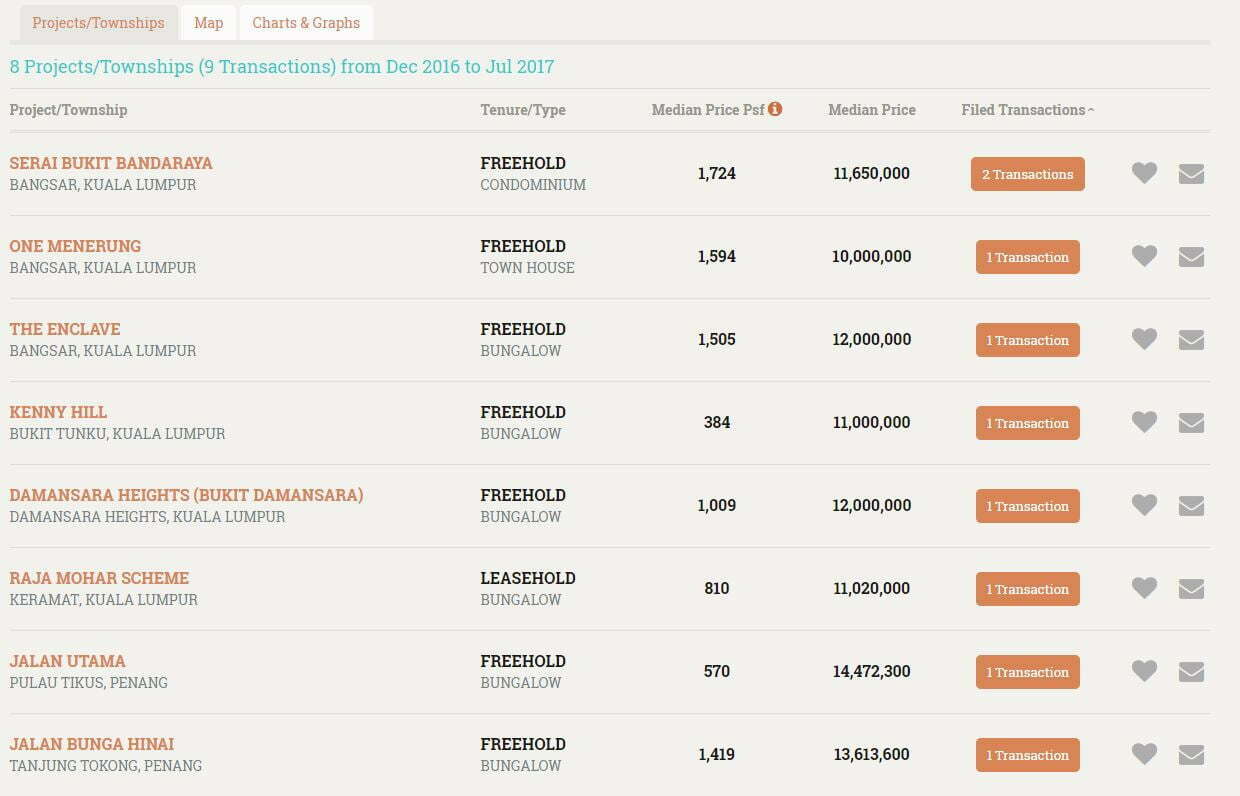Click envelope icon for One Menerung

(x=1191, y=257)
